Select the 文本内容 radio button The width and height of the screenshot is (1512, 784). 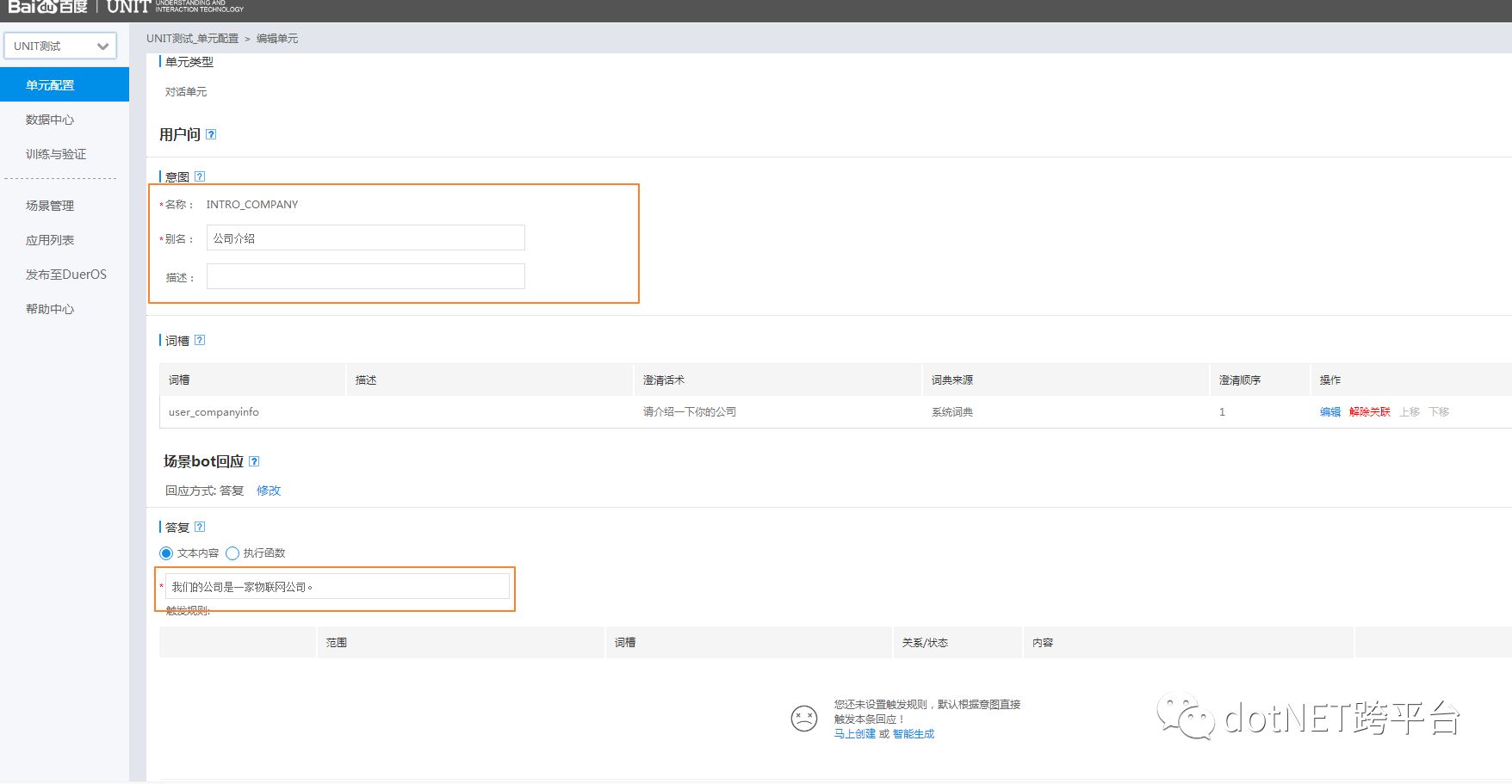coord(166,553)
